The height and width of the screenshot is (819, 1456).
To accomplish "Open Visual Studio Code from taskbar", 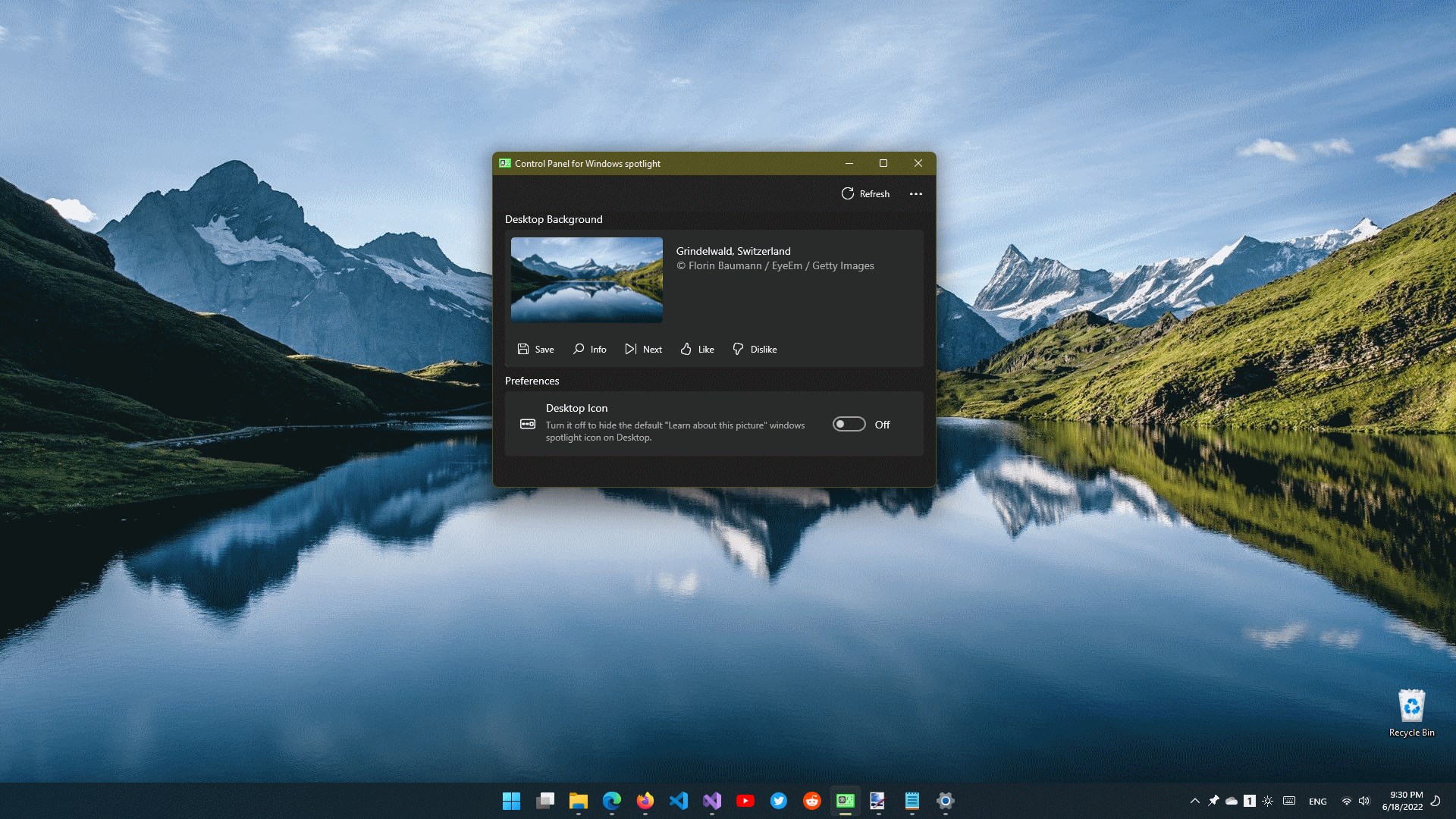I will [x=679, y=801].
